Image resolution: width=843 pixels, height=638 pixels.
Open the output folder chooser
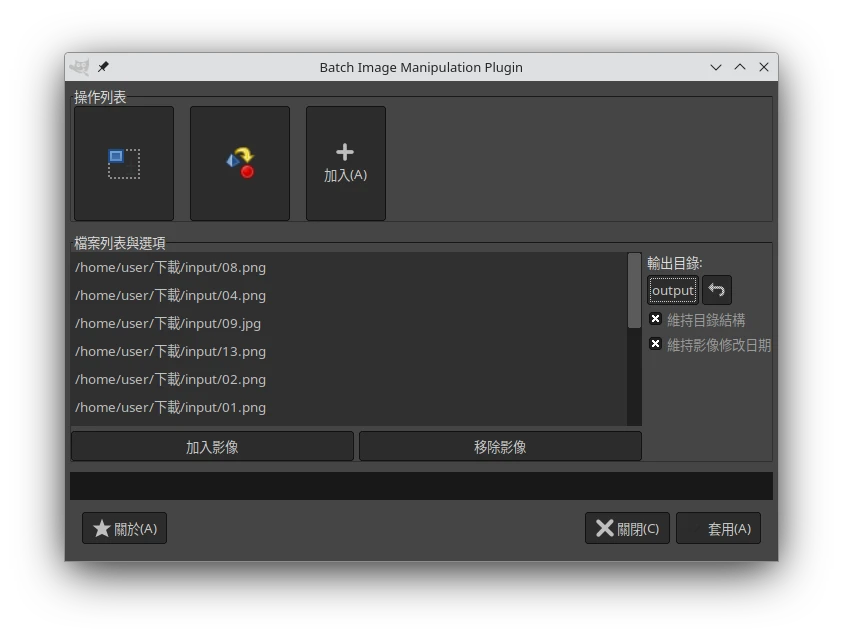672,290
